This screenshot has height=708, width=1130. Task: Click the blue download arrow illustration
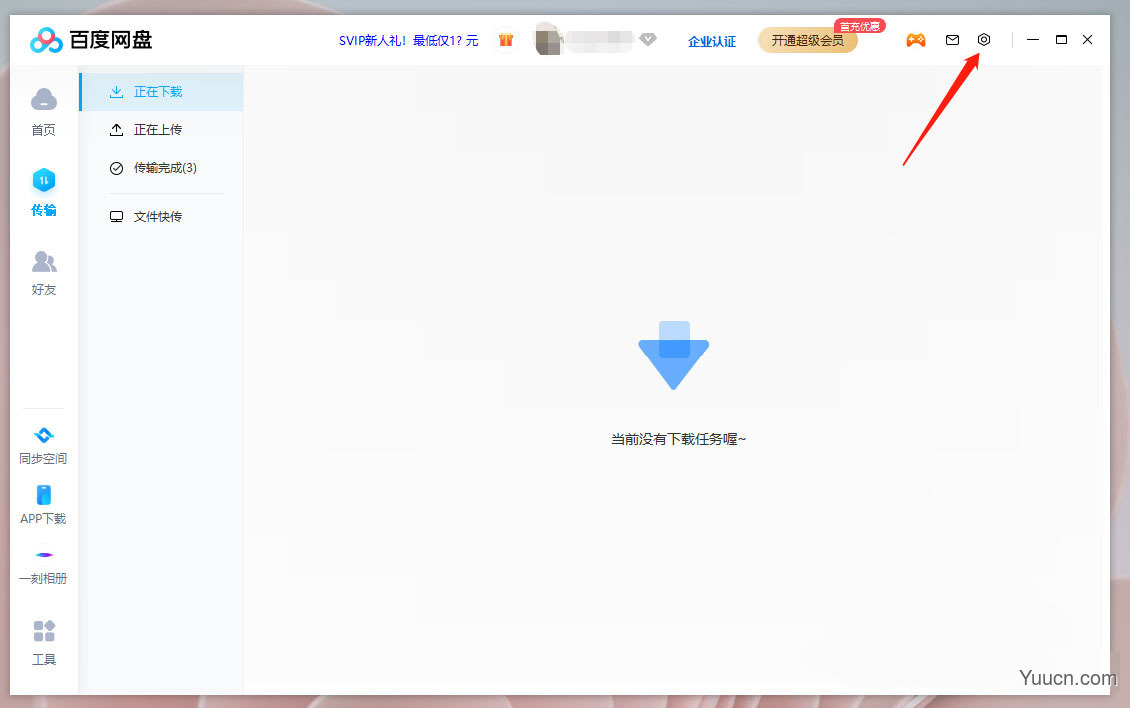coord(674,355)
